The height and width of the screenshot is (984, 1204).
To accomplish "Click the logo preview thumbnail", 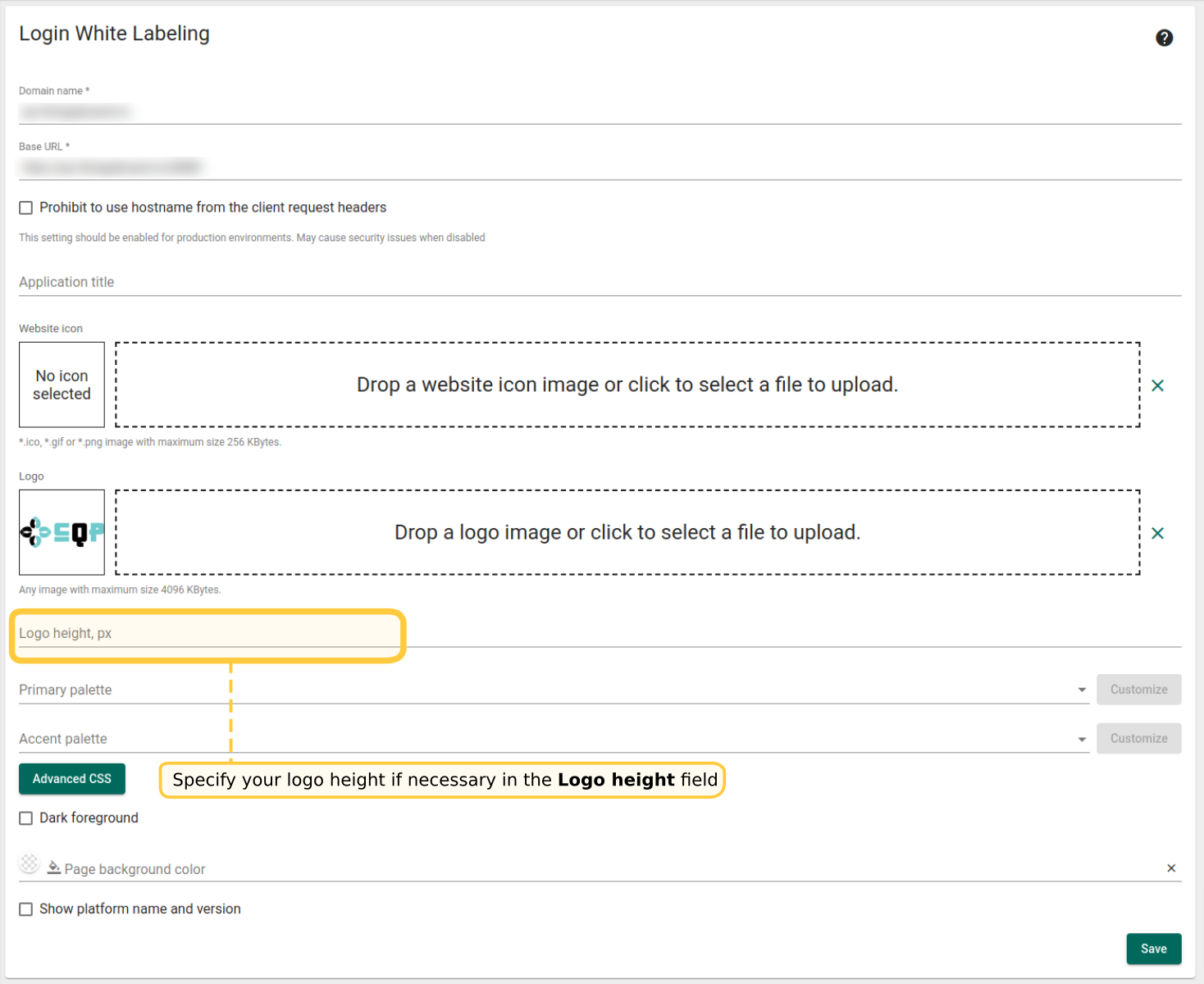I will tap(62, 532).
